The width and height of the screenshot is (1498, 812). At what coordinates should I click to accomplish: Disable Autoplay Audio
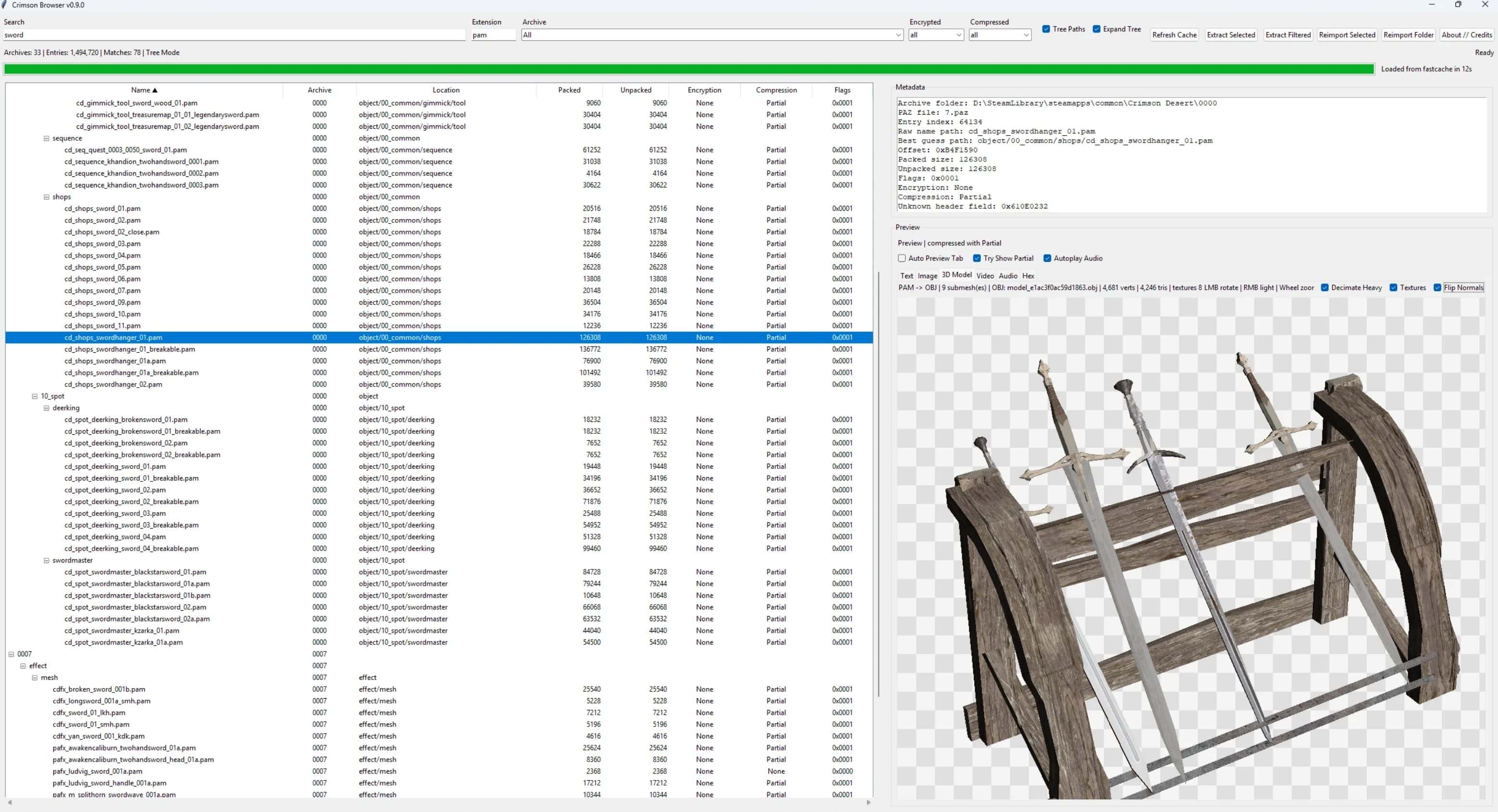1047,258
